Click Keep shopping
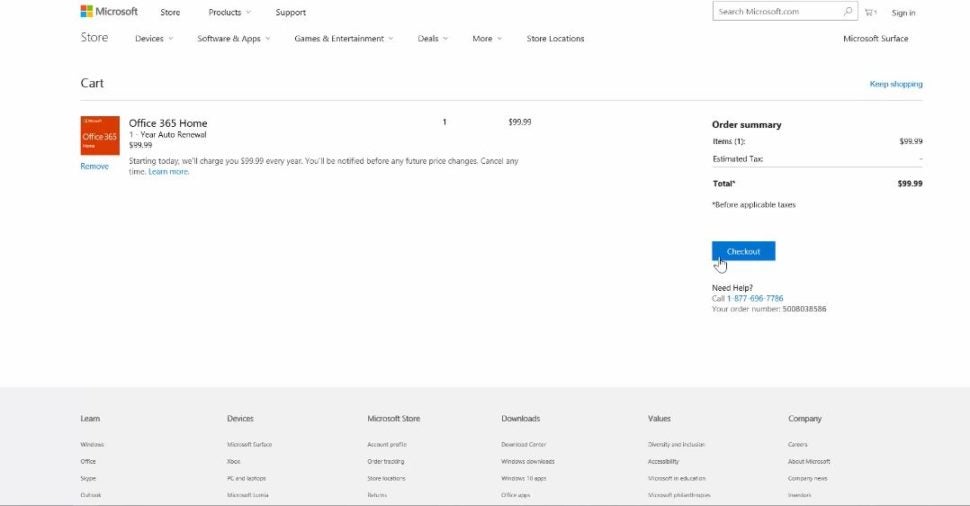This screenshot has width=970, height=506. point(896,84)
